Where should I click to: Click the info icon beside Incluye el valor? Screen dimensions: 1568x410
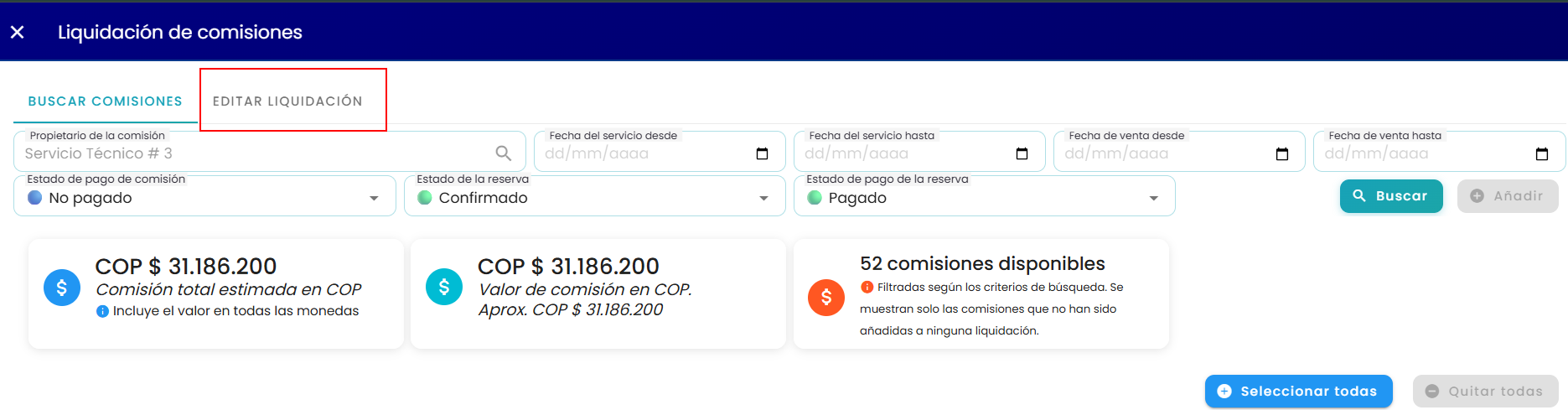pyautogui.click(x=102, y=311)
